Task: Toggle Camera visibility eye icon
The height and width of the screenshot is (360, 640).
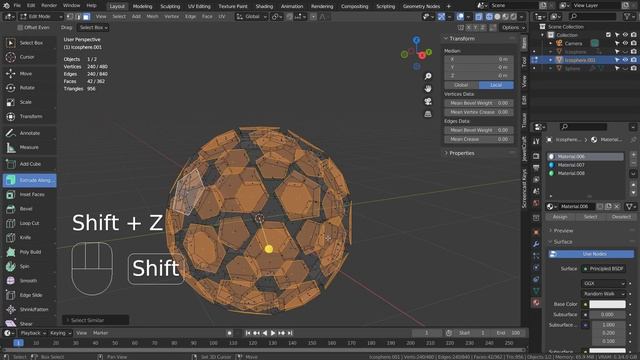Action: tap(625, 43)
